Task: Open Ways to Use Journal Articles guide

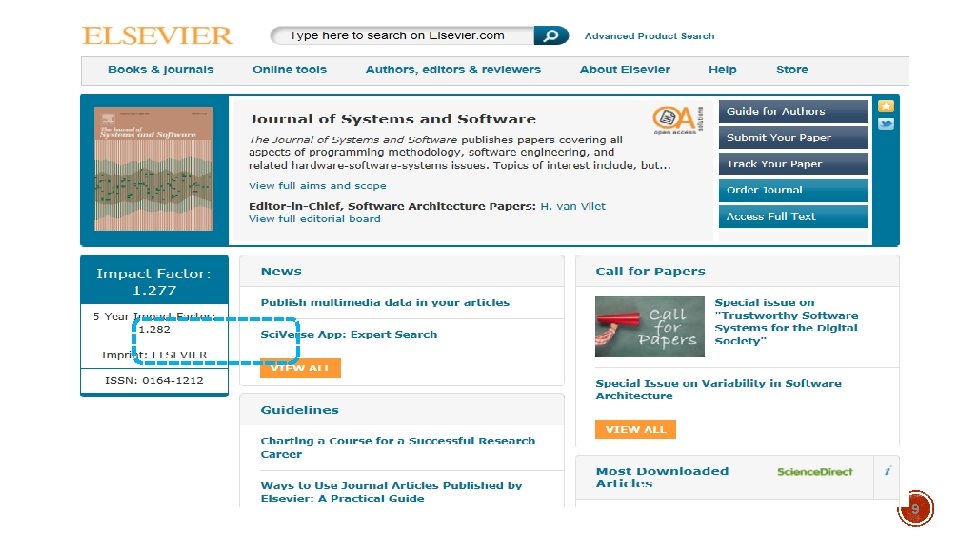Action: pyautogui.click(x=391, y=492)
